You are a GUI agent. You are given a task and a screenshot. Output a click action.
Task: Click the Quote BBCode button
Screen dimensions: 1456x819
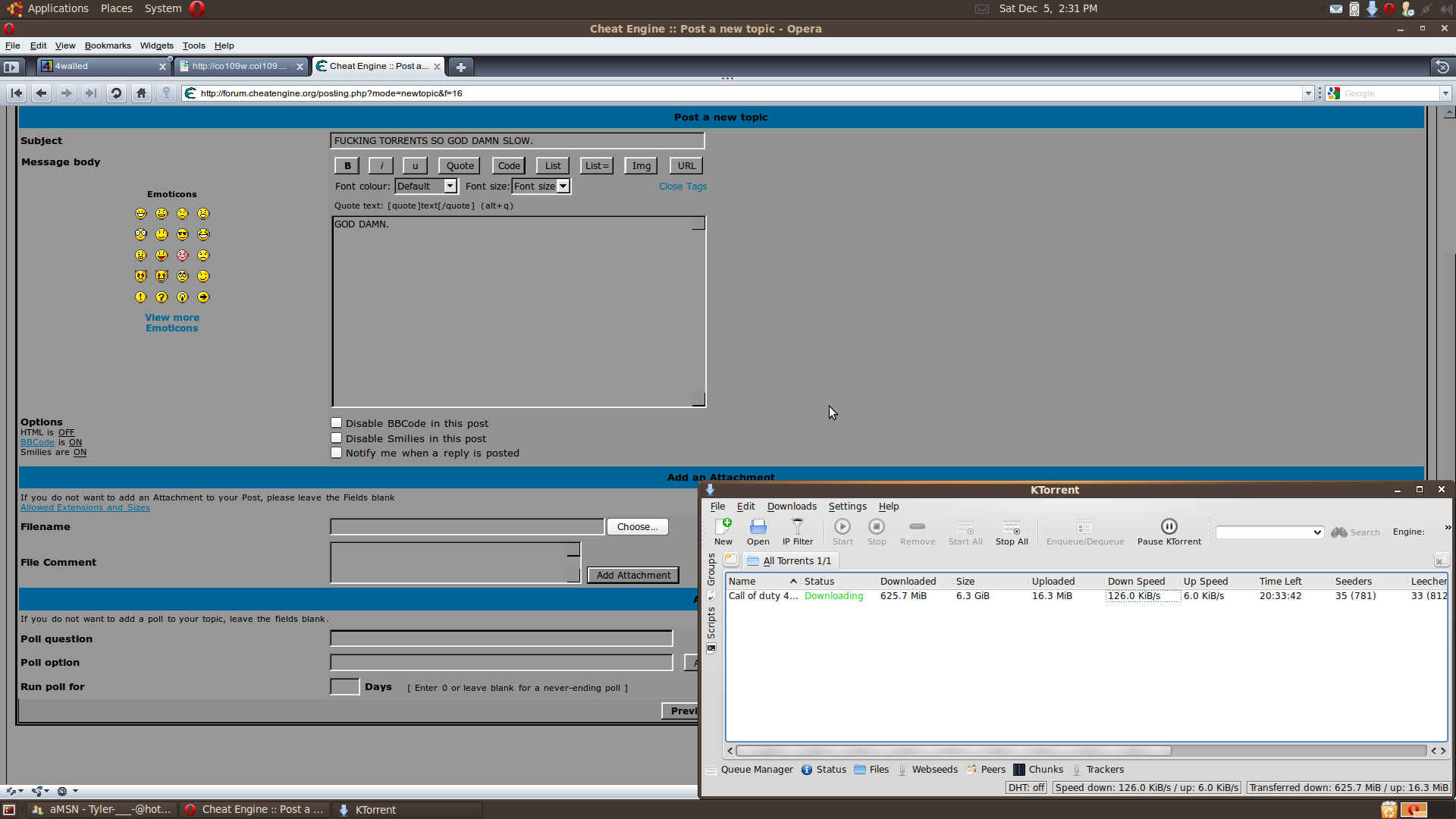tap(460, 166)
